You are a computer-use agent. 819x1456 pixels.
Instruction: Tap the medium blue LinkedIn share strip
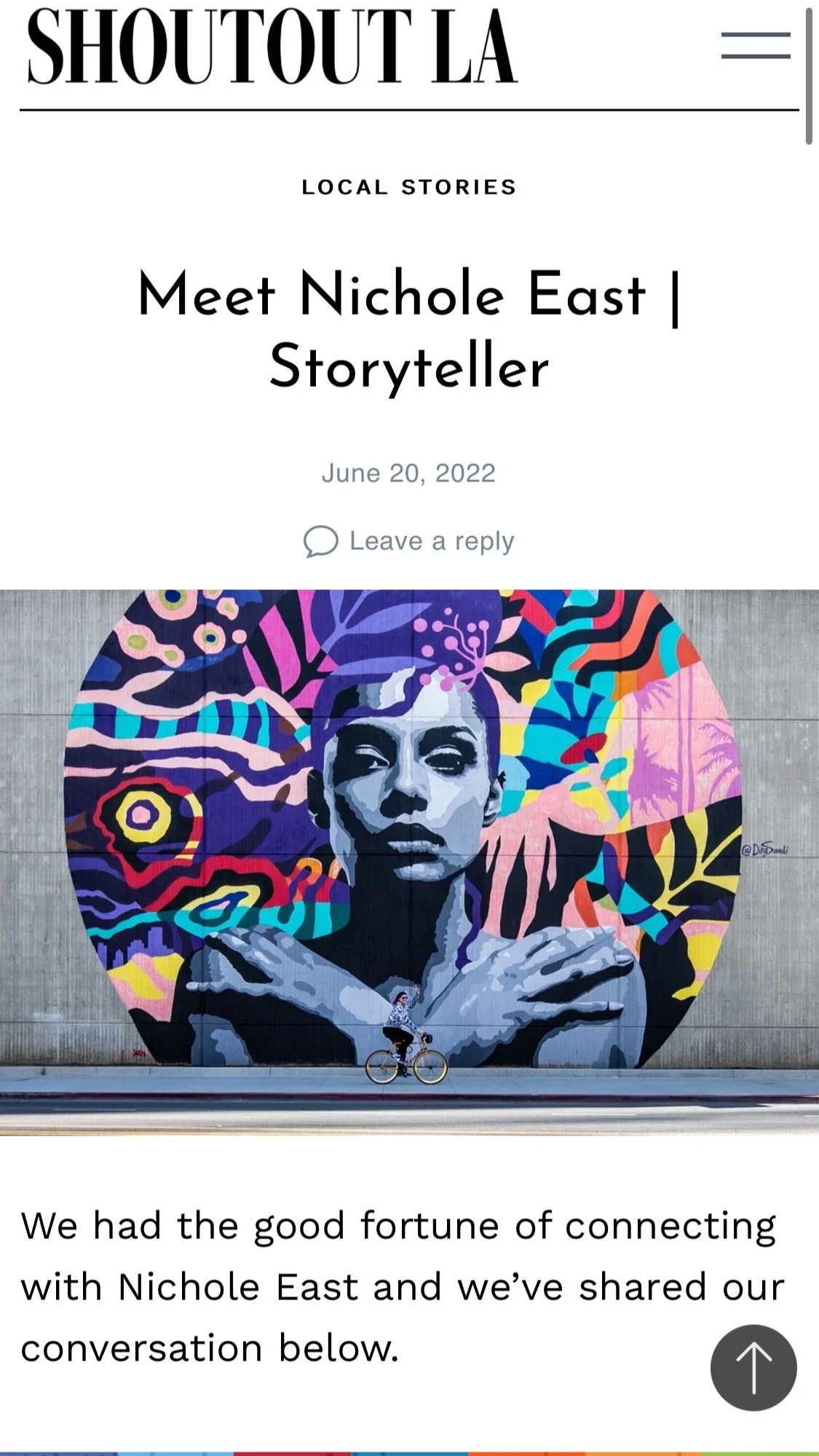pos(409,1452)
